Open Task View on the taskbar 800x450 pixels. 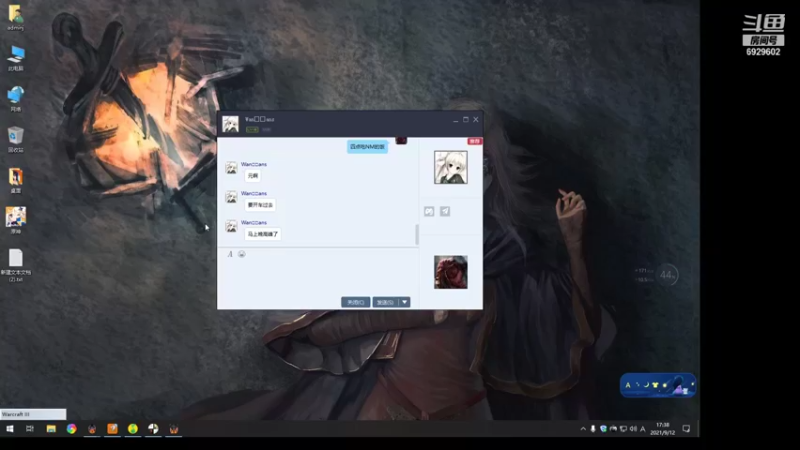[30, 429]
